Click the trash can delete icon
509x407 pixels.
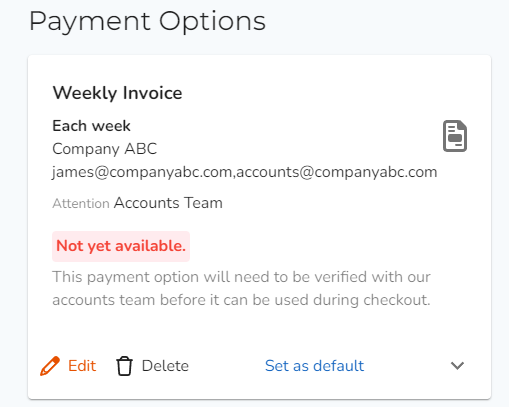pyautogui.click(x=124, y=366)
